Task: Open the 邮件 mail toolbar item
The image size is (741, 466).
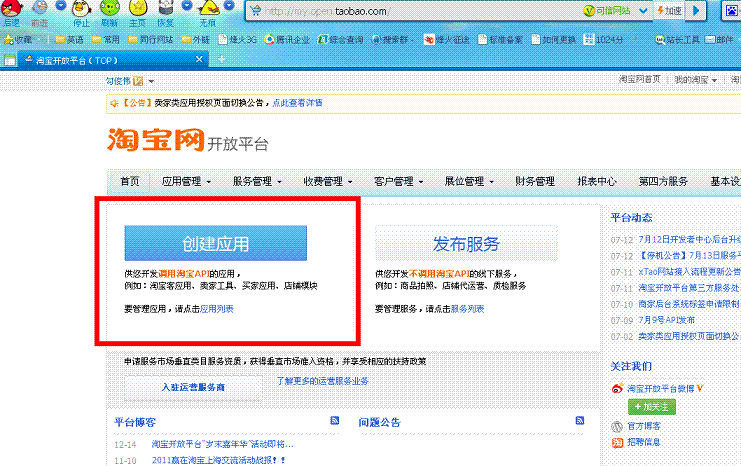Action: click(x=719, y=40)
